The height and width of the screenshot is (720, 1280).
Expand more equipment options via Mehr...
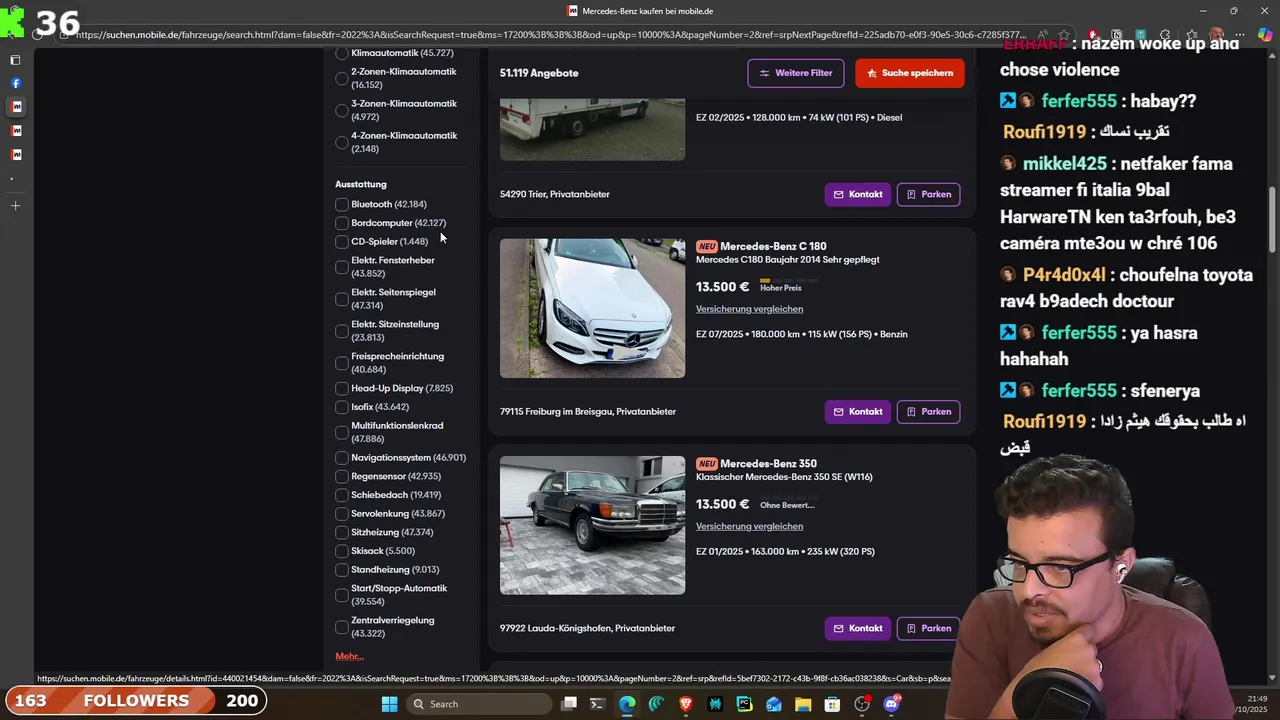(x=349, y=656)
